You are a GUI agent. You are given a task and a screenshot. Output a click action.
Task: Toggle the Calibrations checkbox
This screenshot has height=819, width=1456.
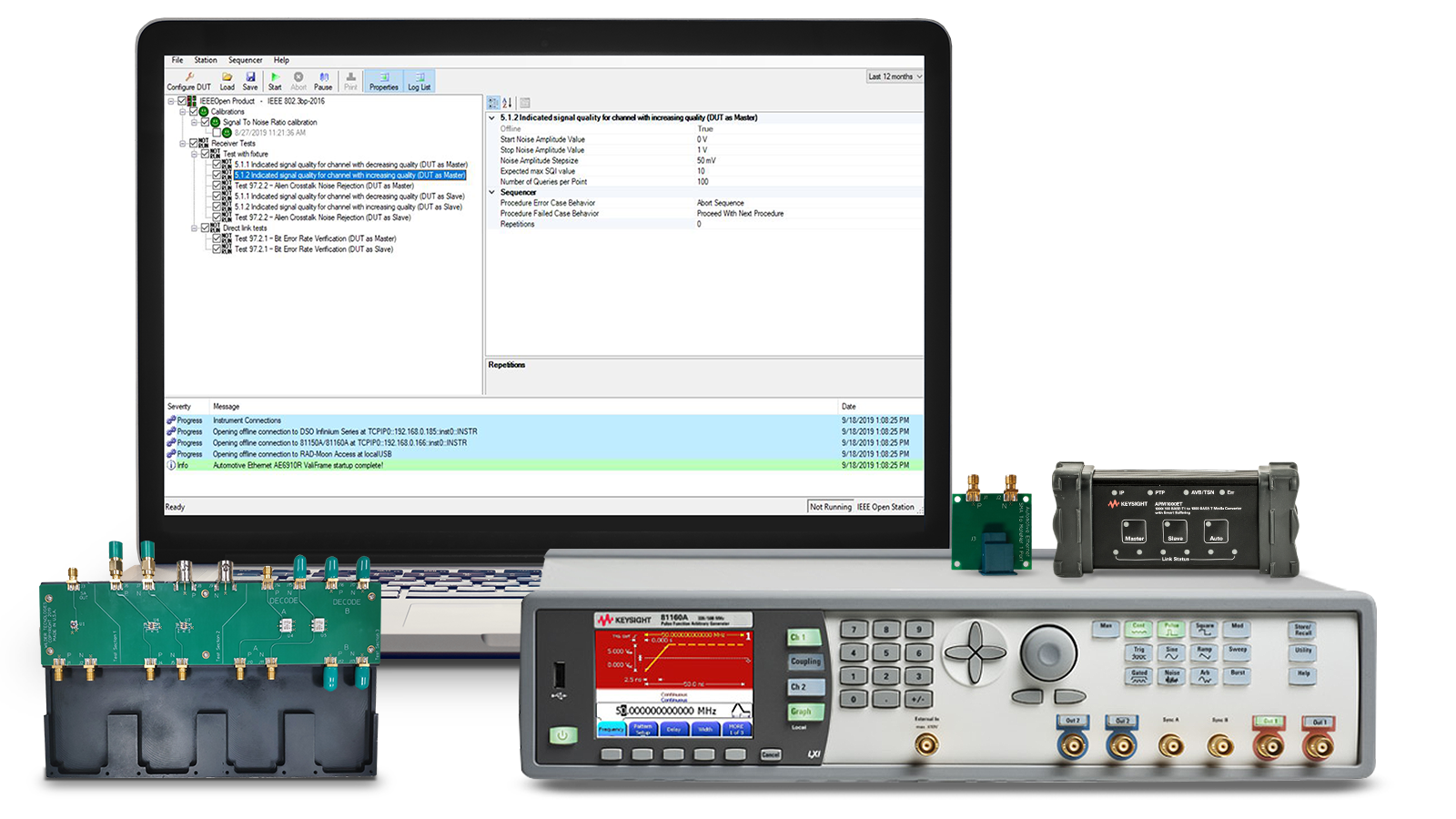pos(193,112)
